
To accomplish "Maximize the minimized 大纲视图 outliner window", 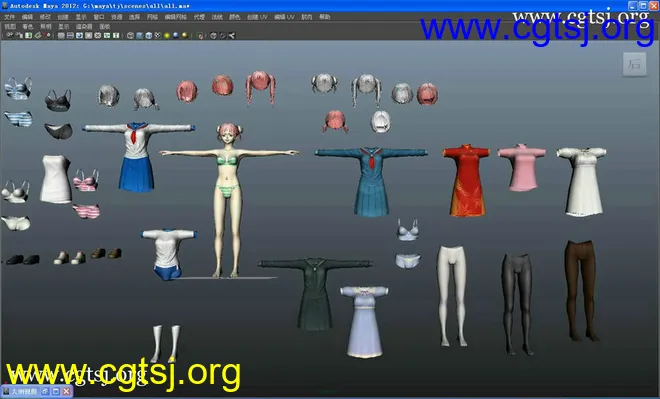I will (x=56, y=391).
